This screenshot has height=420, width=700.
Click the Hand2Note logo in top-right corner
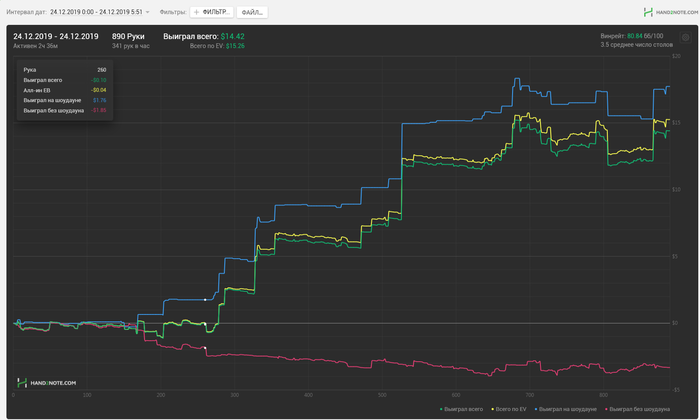click(671, 12)
